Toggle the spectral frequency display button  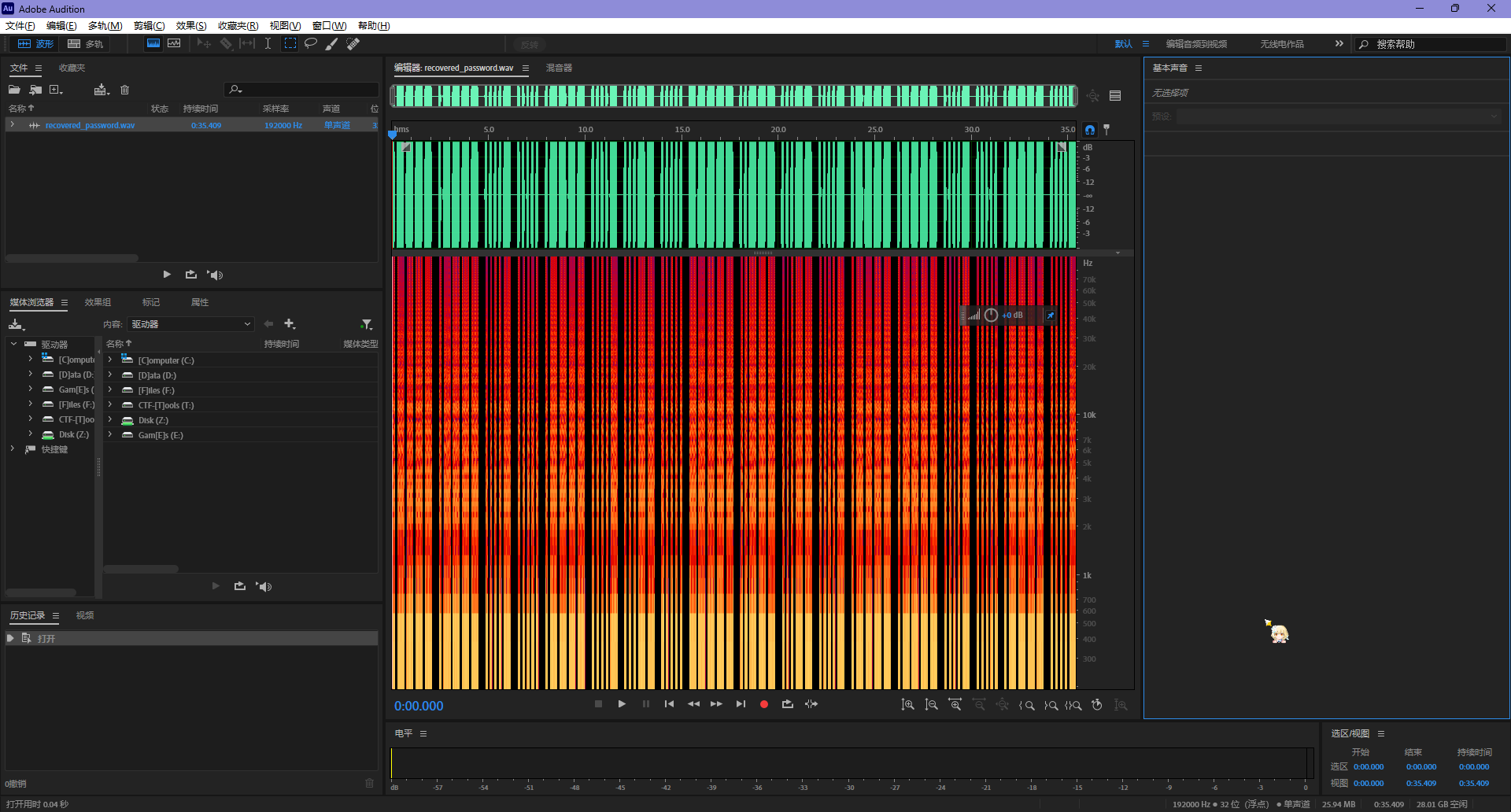pyautogui.click(x=153, y=44)
